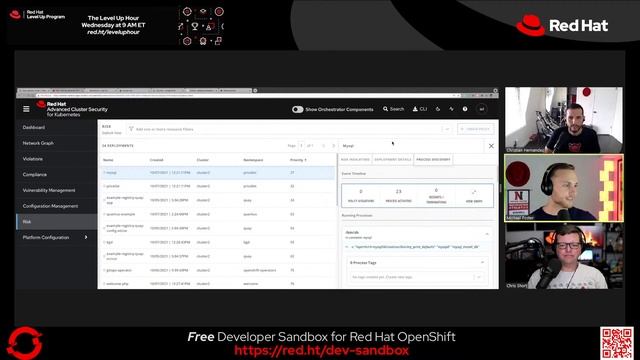Select the welcome-php deployment row

pyautogui.click(x=217, y=283)
